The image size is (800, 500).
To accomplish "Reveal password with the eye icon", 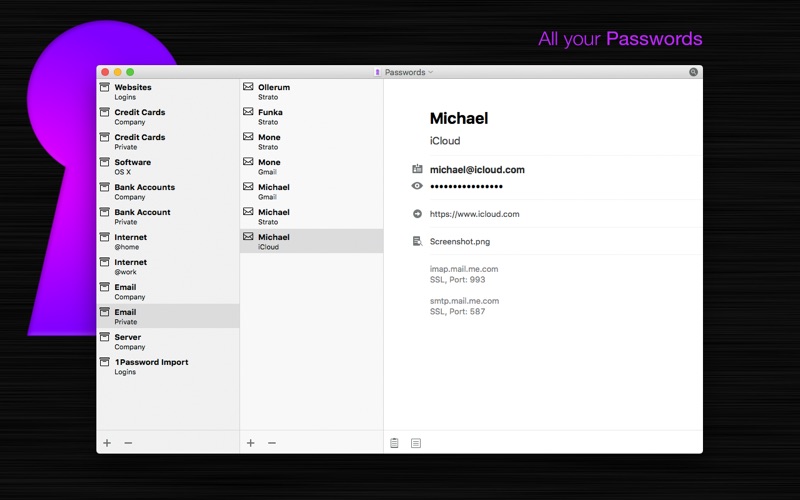I will (417, 186).
